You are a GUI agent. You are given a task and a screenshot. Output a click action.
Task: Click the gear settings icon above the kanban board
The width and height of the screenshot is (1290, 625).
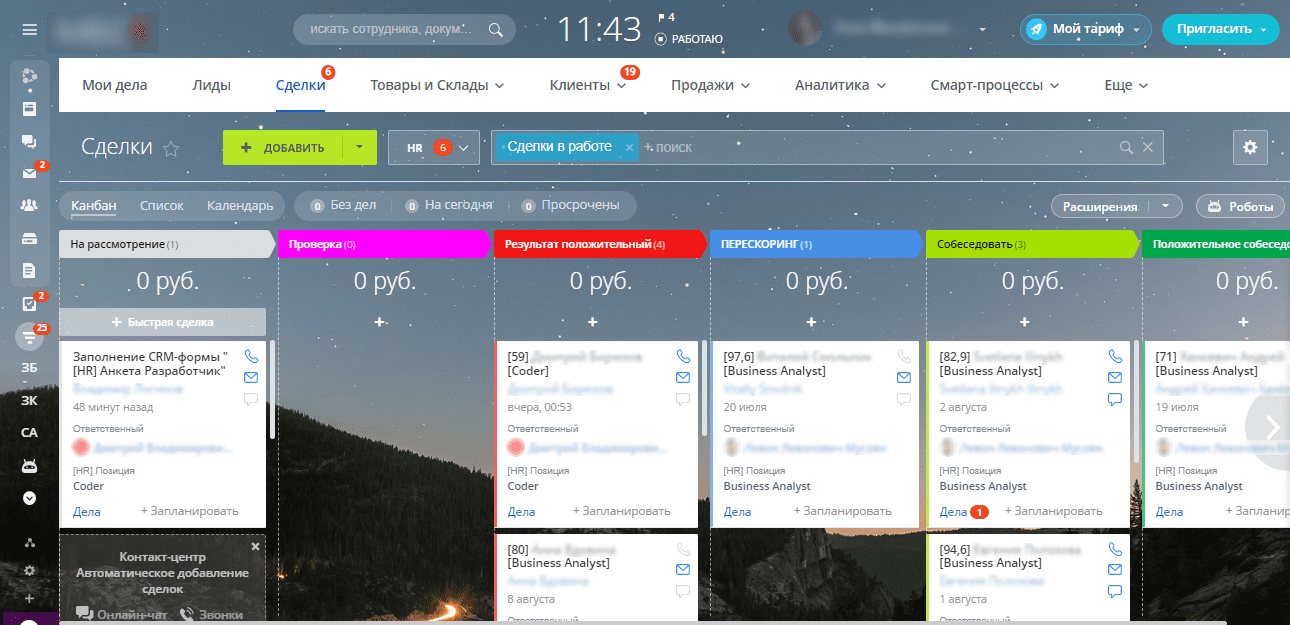click(x=1250, y=147)
